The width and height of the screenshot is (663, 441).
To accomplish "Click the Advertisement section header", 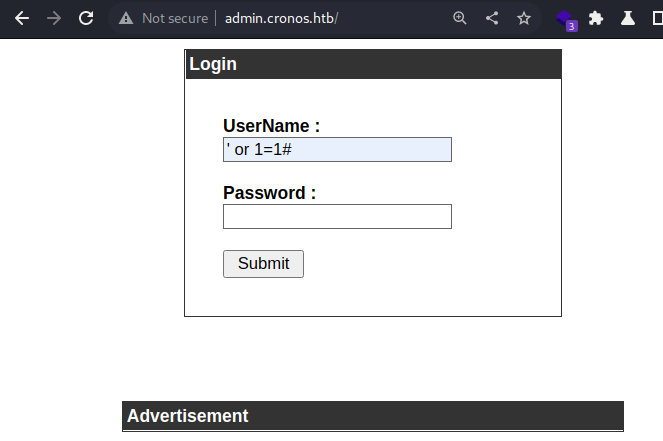I will [373, 416].
